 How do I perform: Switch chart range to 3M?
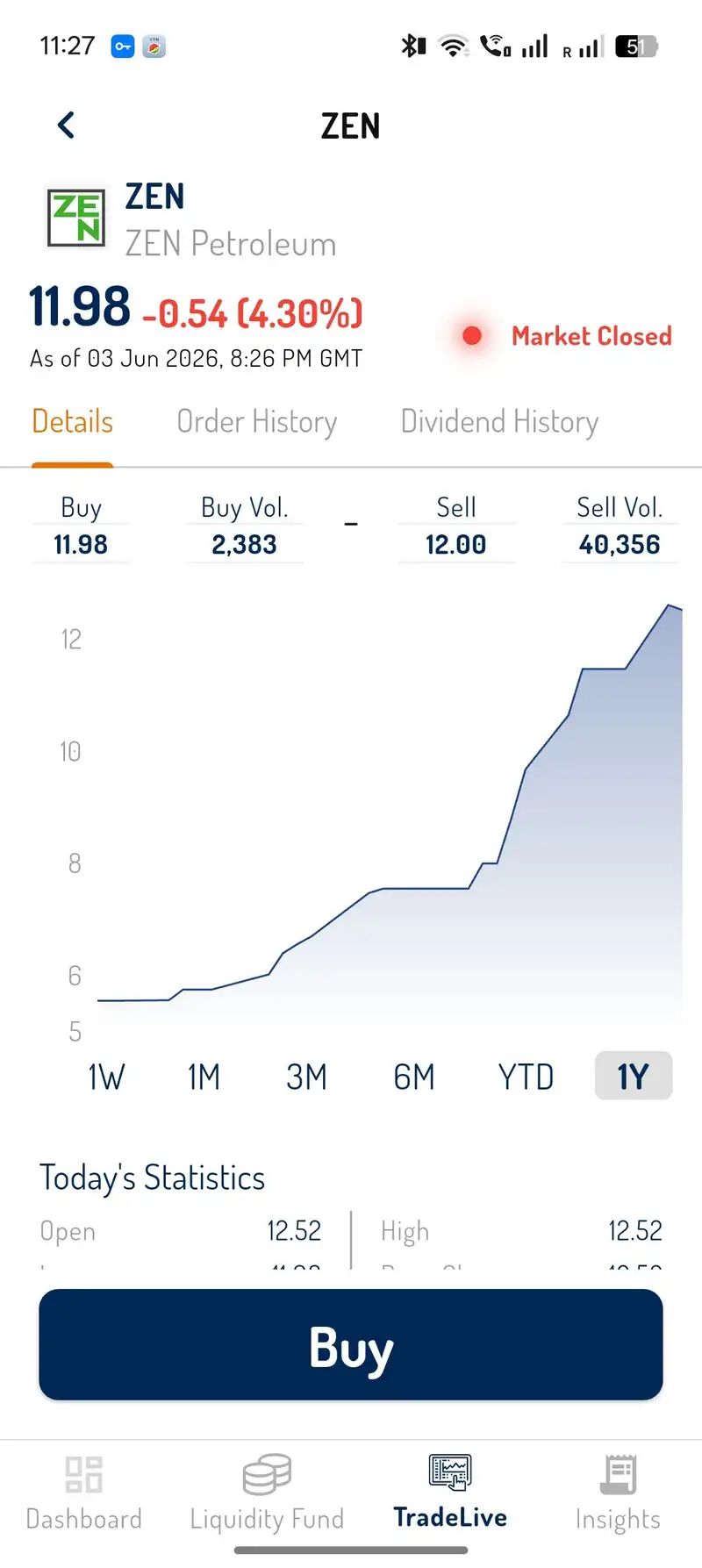306,1077
